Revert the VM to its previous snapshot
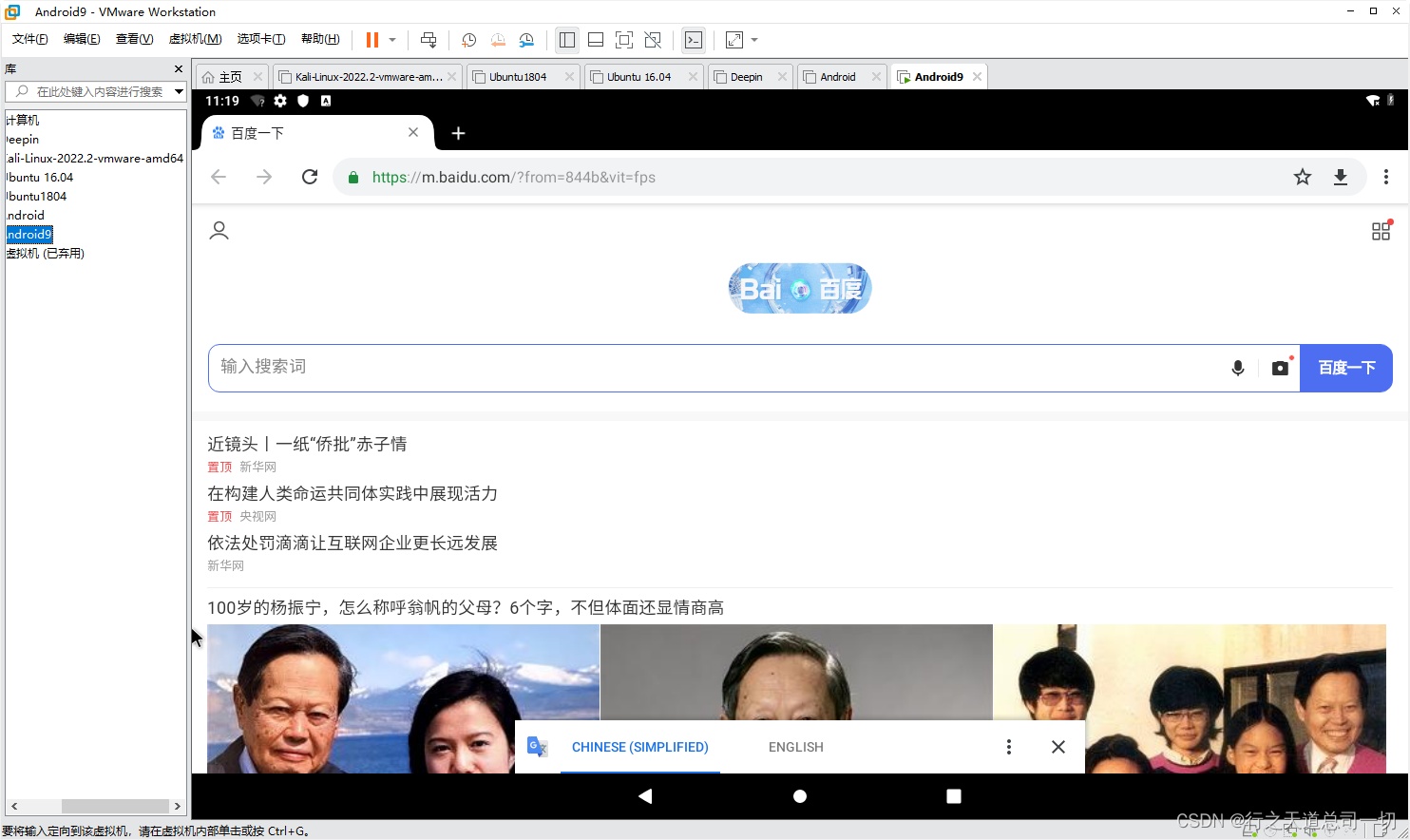The image size is (1410, 840). [498, 40]
